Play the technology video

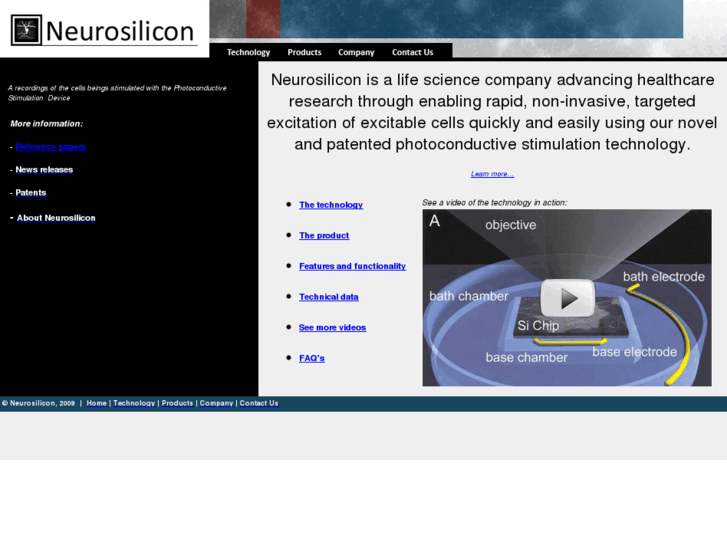pos(568,298)
